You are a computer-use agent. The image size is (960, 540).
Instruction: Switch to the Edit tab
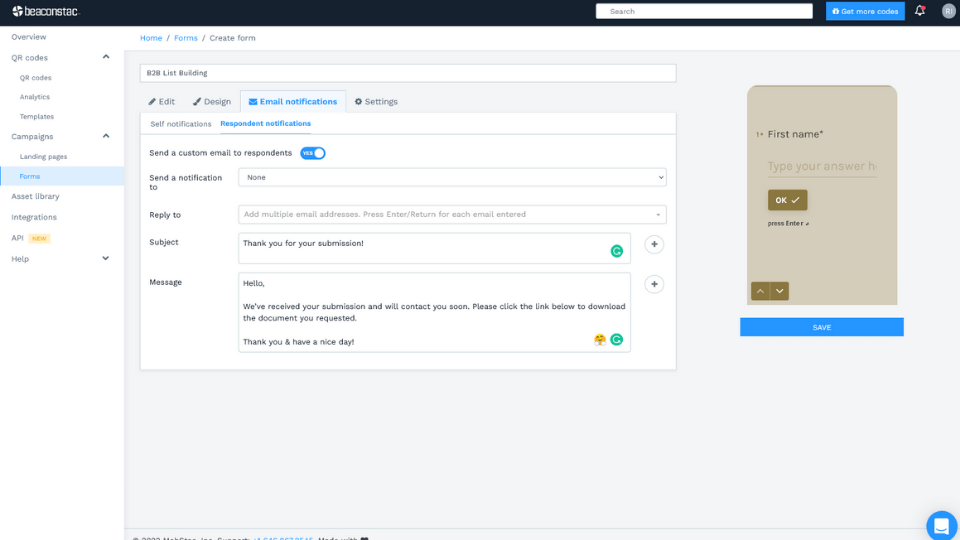coord(162,102)
